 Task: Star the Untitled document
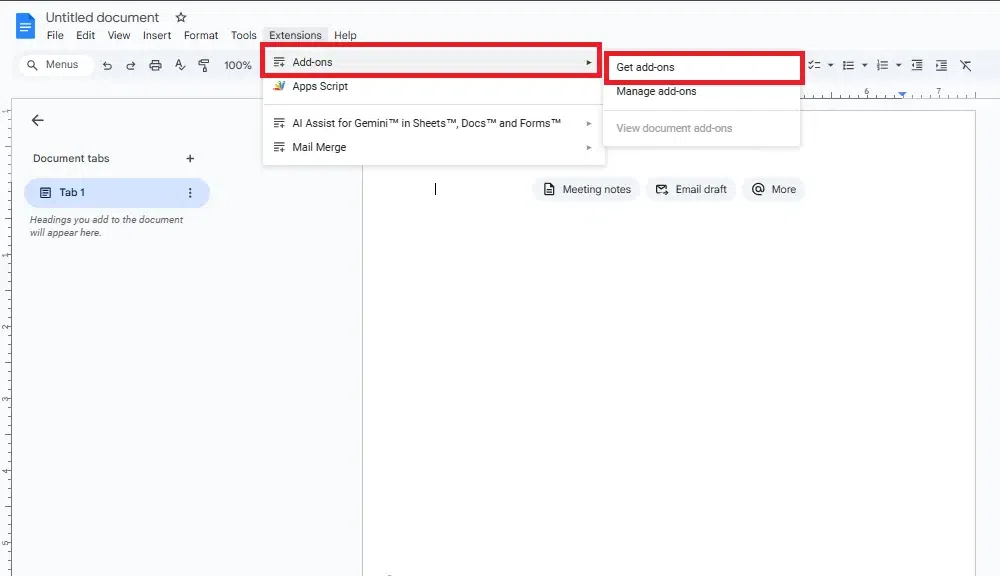[x=181, y=17]
